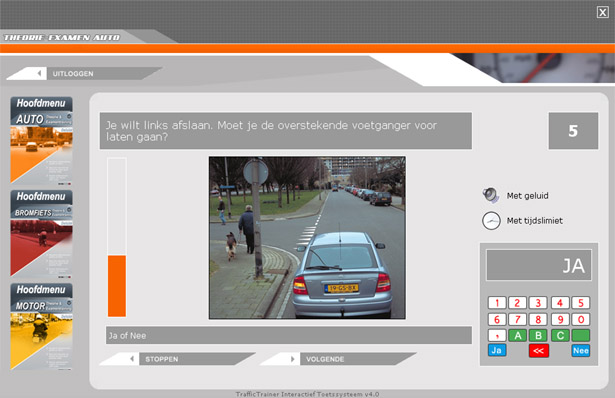Viewport: 615px width, 398px height.
Task: Click the orange time progress bar
Action: tap(117, 286)
